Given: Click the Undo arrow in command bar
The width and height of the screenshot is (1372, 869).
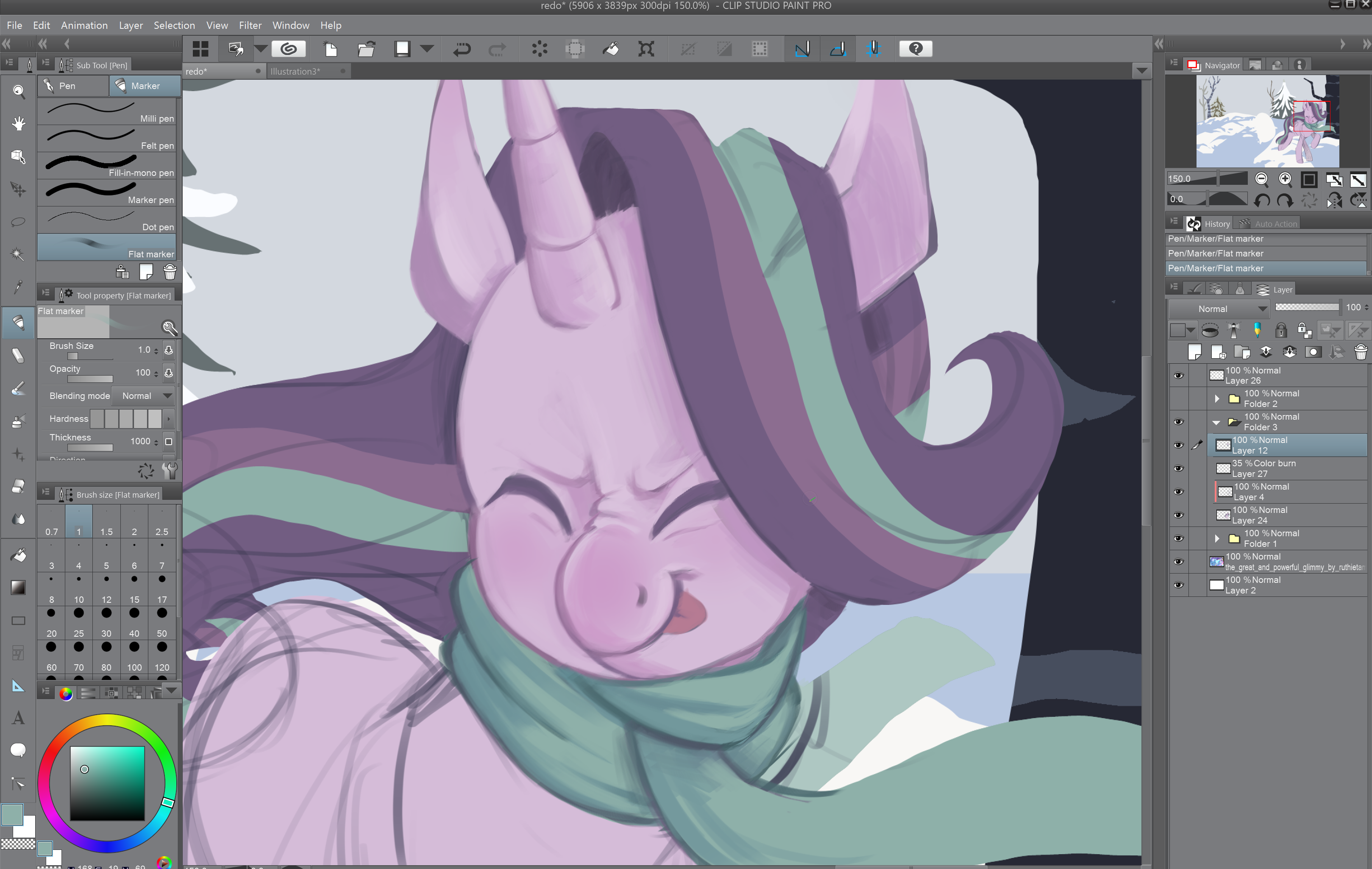Looking at the screenshot, I should point(461,49).
